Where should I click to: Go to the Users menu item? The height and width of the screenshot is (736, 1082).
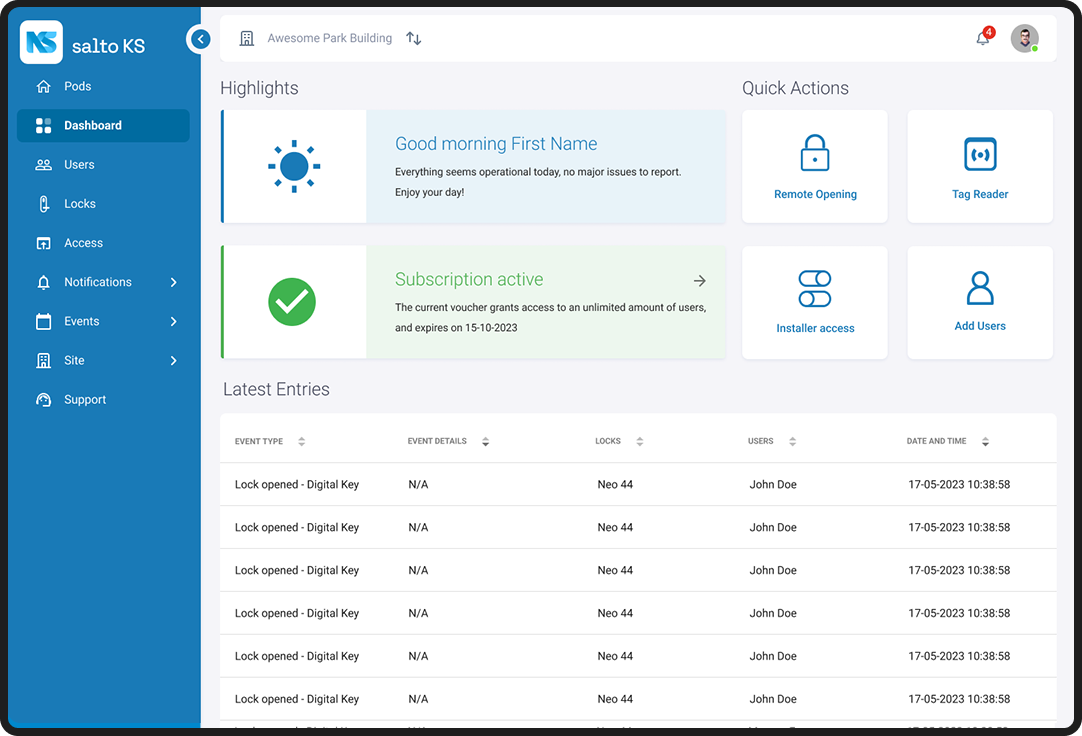coord(79,165)
